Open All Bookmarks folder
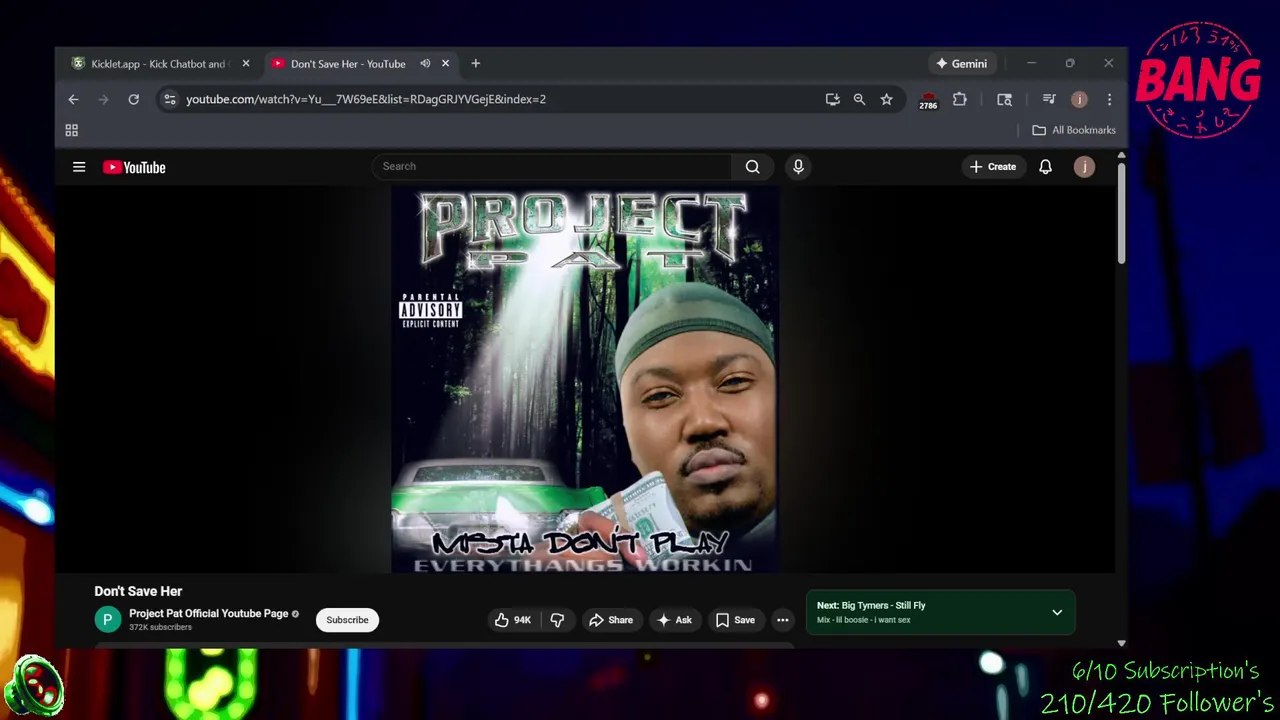 (1074, 130)
